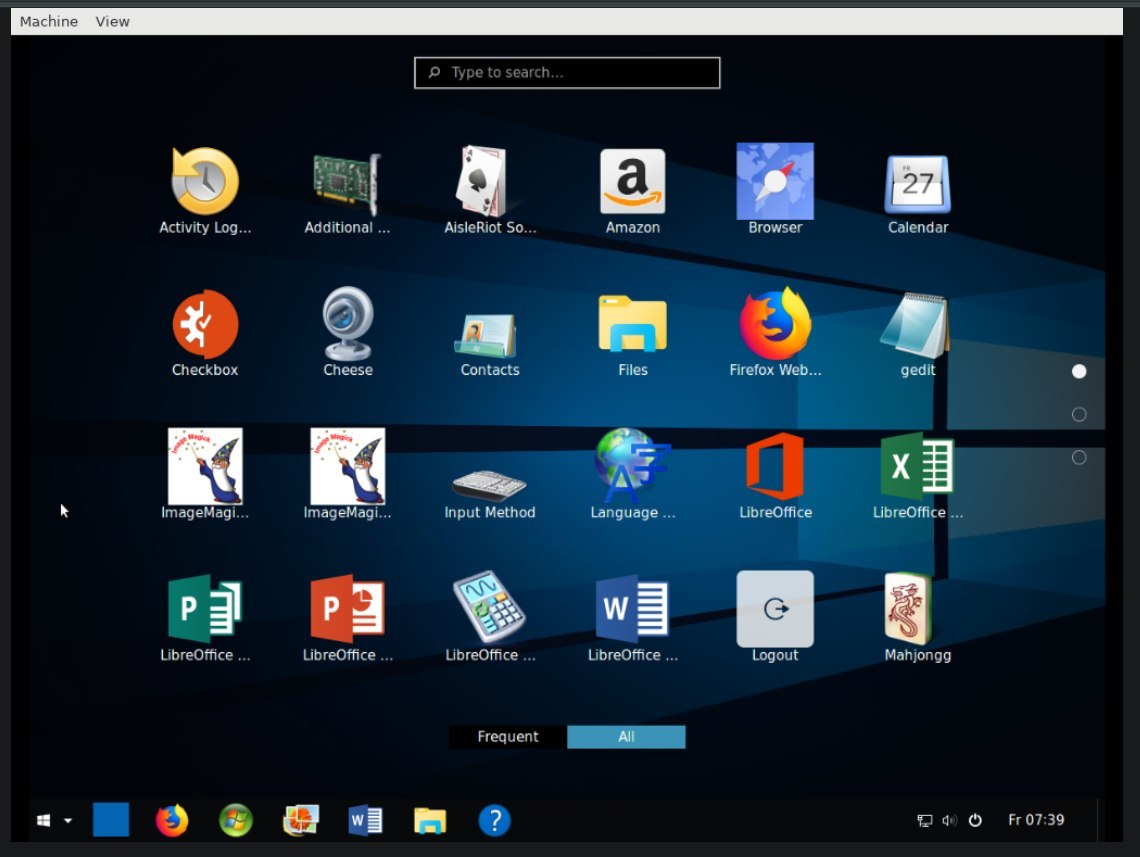
Task: Launch Firefox from the taskbar
Action: (172, 821)
